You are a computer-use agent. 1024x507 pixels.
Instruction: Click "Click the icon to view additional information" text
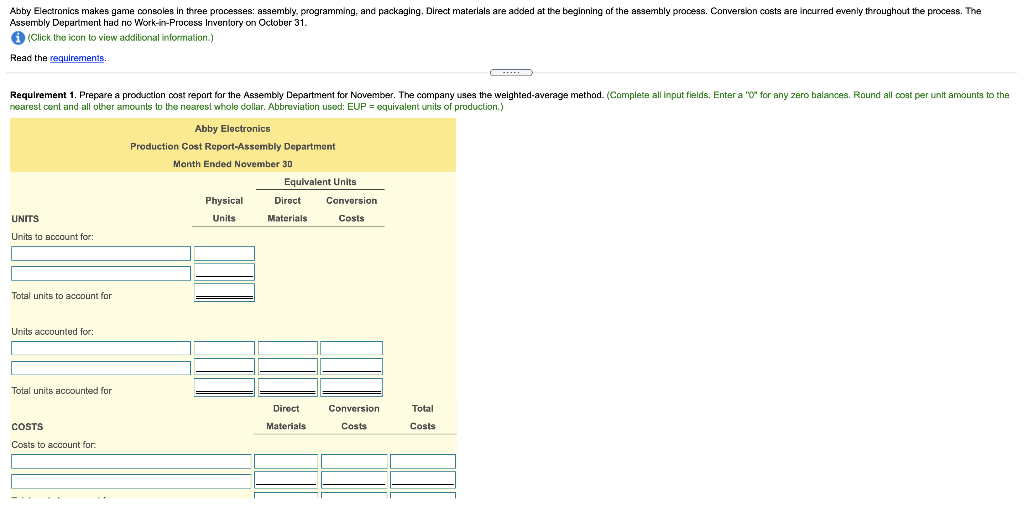point(120,38)
